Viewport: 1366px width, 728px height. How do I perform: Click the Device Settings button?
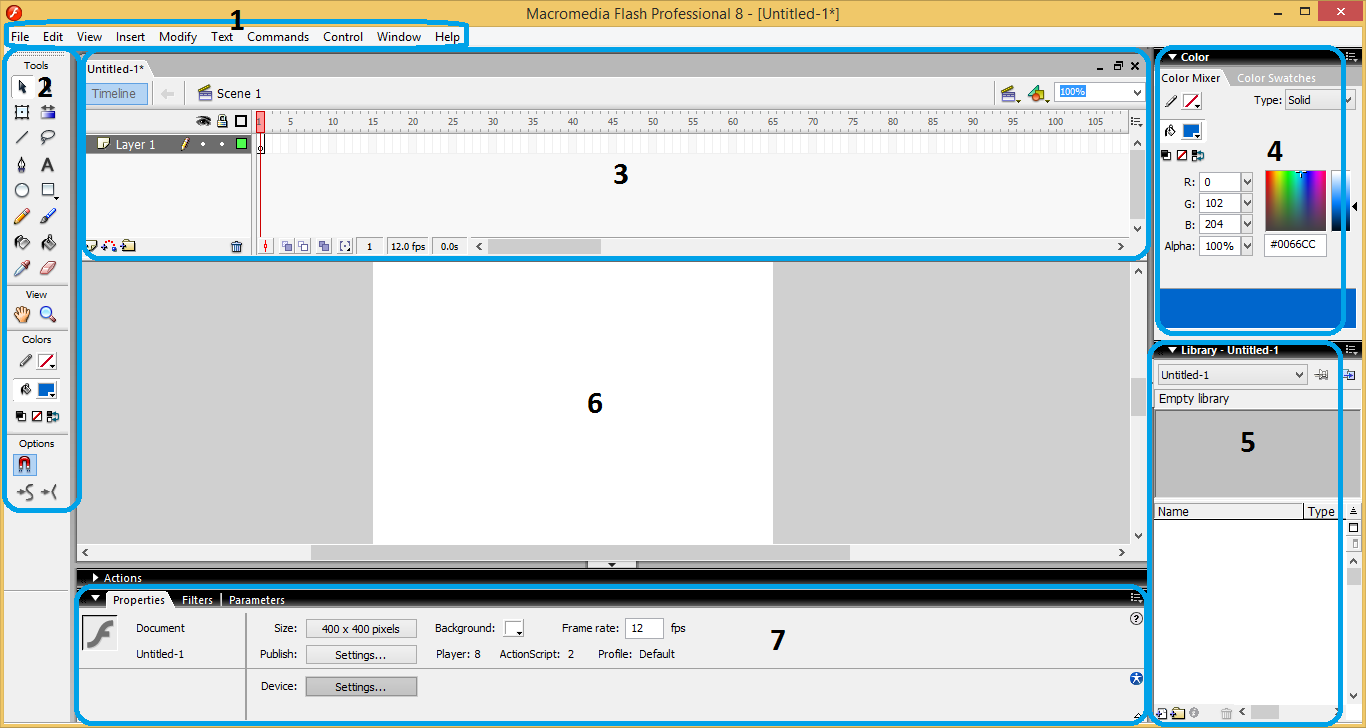coord(361,687)
